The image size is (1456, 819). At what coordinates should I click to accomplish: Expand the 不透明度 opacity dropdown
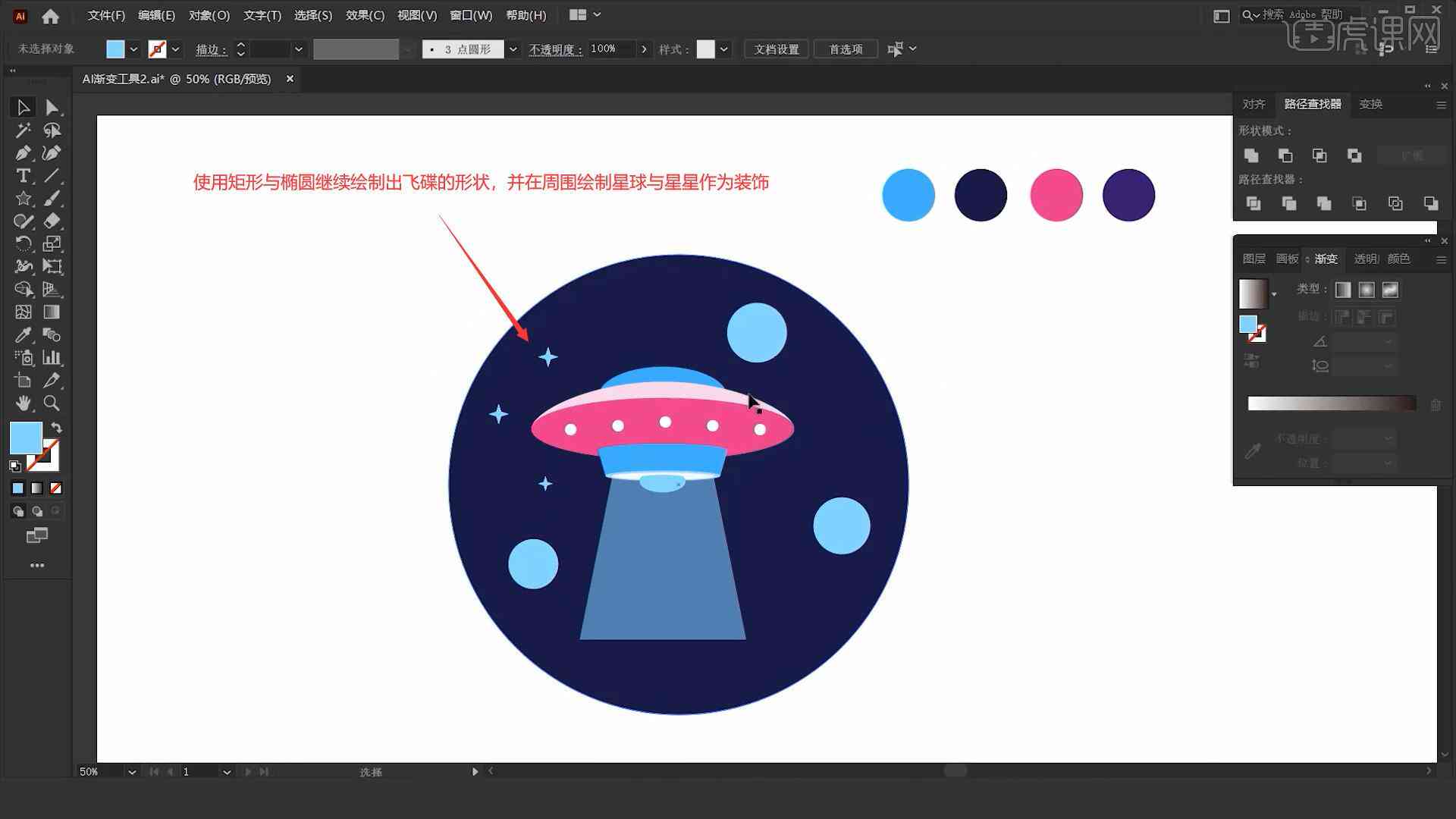[644, 48]
